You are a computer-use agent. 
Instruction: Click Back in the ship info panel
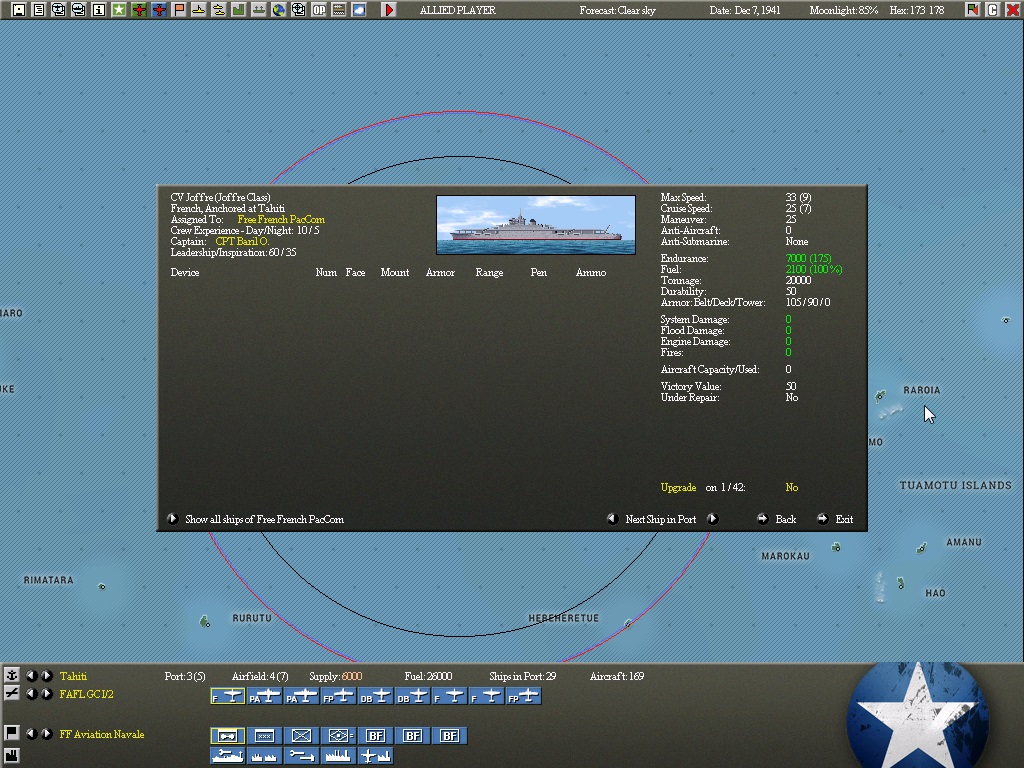[x=776, y=519]
